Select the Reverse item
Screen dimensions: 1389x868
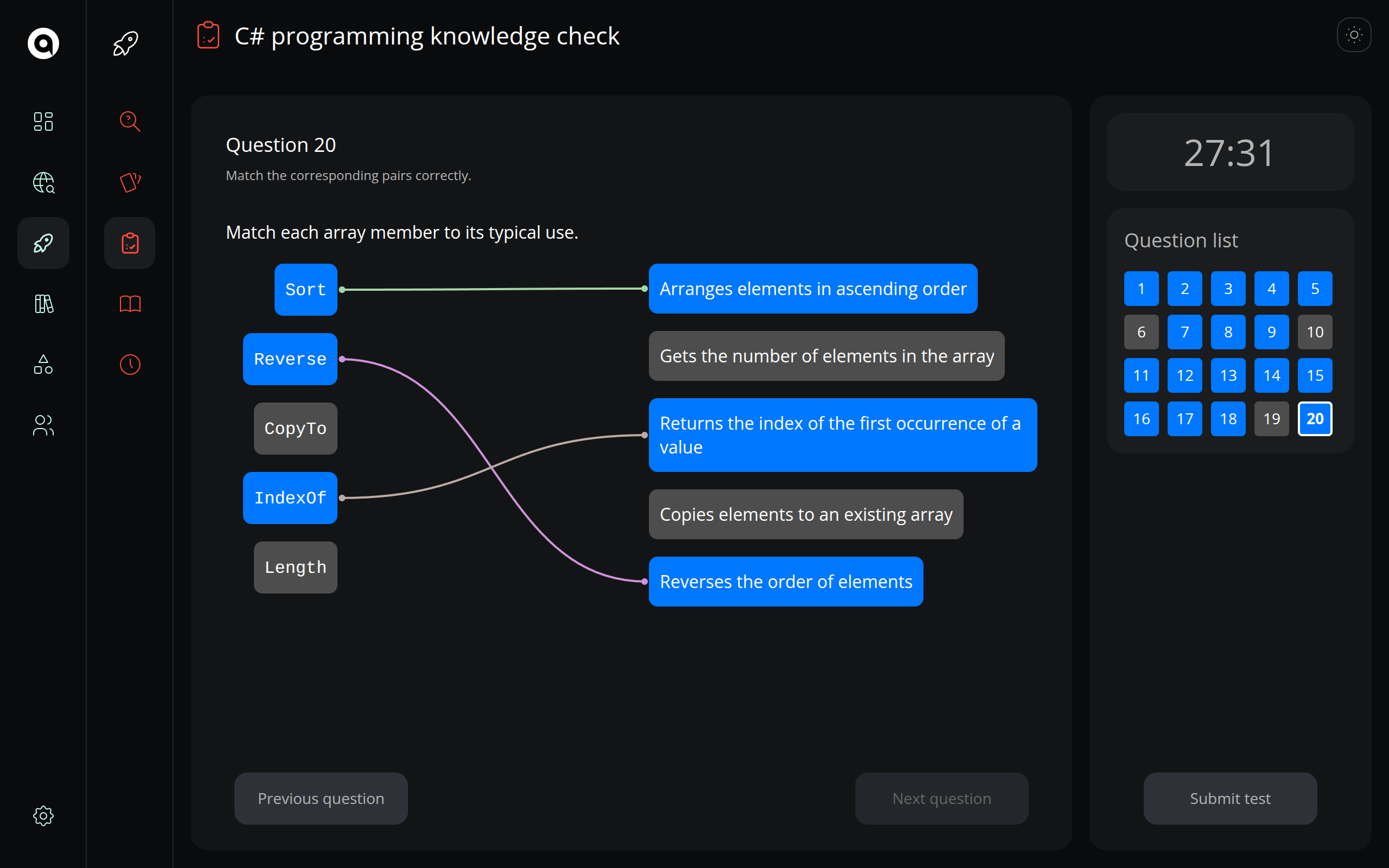[x=290, y=359]
